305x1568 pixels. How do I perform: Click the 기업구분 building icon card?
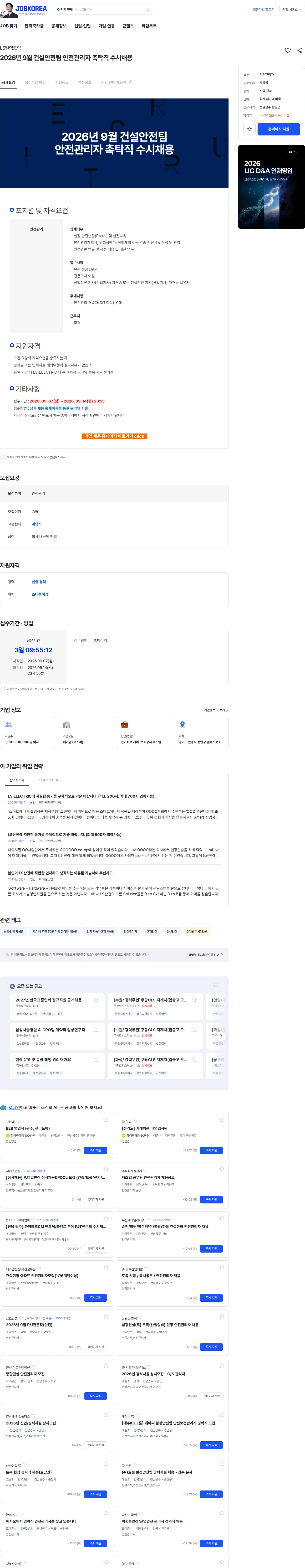coord(85,732)
